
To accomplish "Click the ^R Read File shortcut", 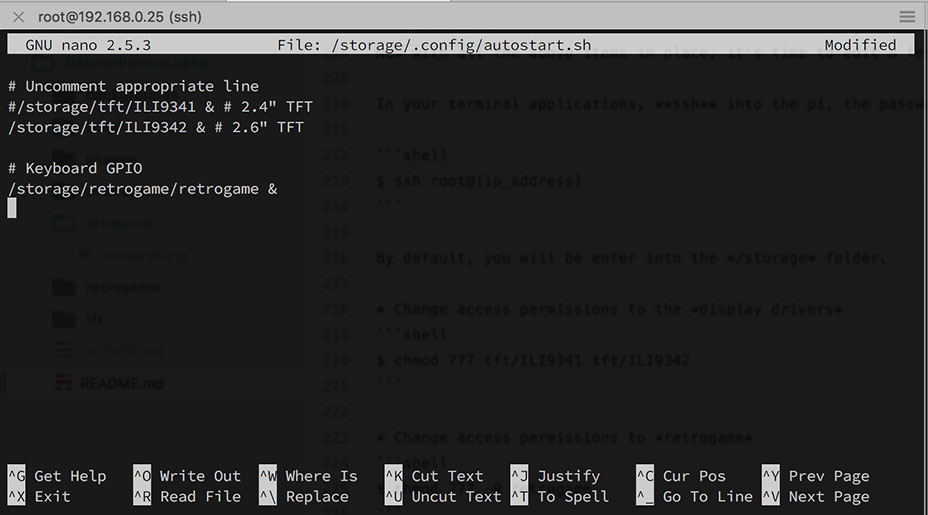I will click(187, 497).
